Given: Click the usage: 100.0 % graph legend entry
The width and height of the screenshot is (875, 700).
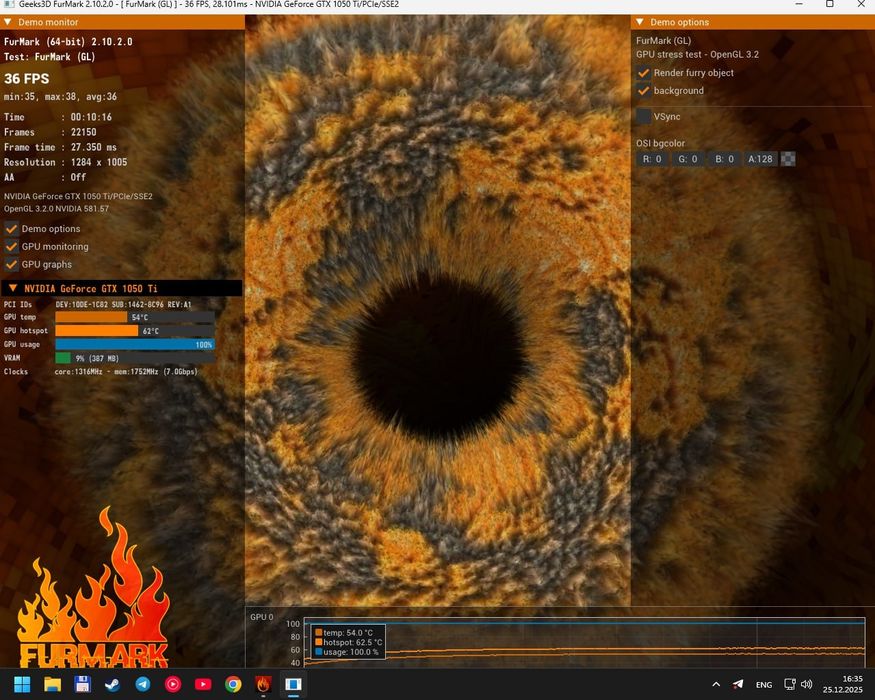Looking at the screenshot, I should pyautogui.click(x=347, y=652).
